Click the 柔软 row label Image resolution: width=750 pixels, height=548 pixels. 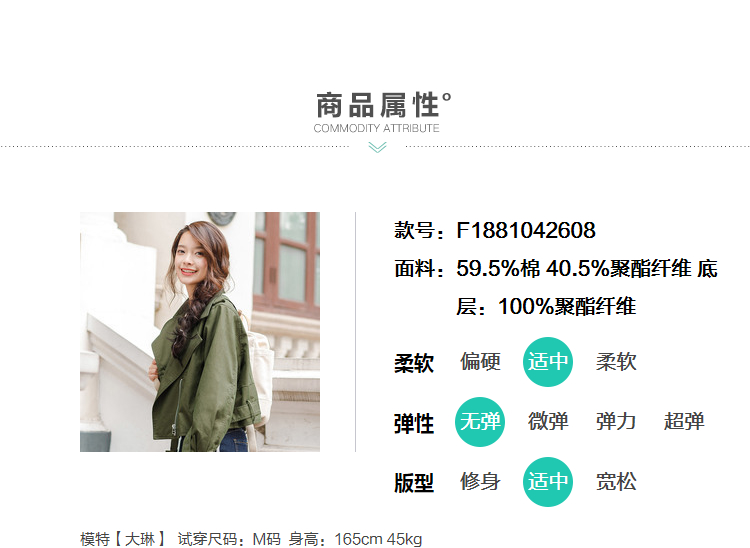click(x=414, y=363)
